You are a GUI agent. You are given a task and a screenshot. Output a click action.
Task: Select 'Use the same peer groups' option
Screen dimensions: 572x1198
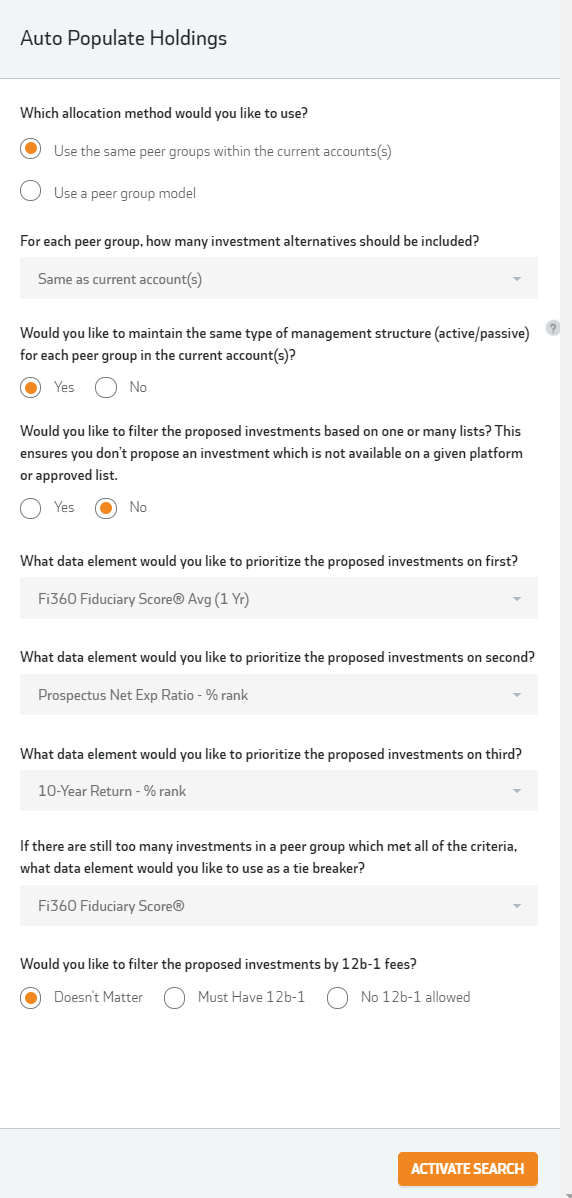coord(31,150)
